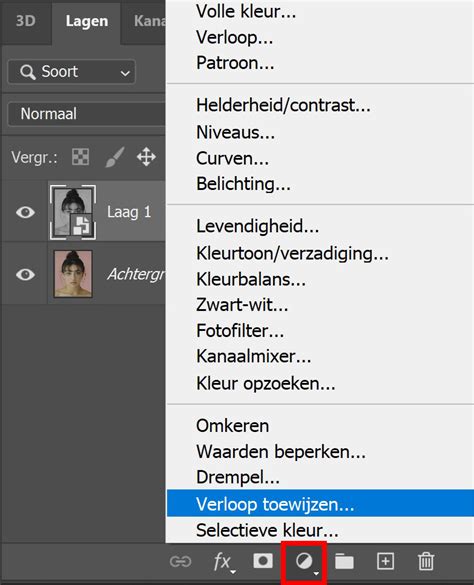Image resolution: width=474 pixels, height=585 pixels.
Task: Hide the Achtergrond layer via its eye icon
Action: 25,275
